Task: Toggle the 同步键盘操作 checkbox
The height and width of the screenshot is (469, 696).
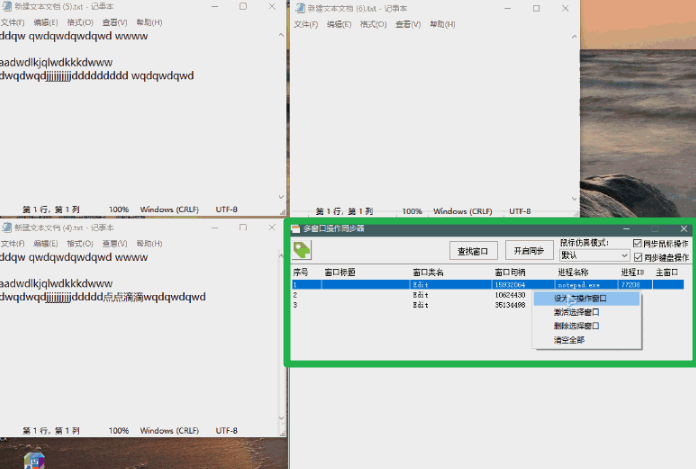Action: [638, 257]
